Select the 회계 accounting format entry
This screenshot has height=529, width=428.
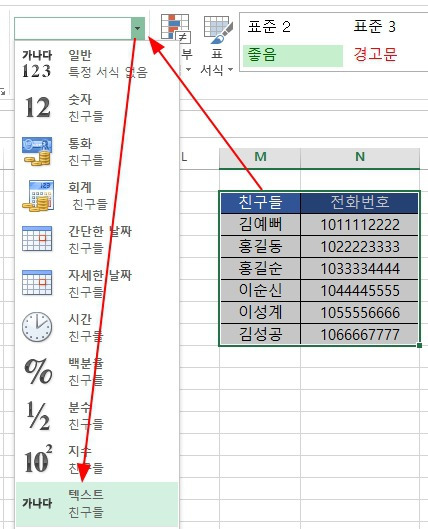coord(97,195)
